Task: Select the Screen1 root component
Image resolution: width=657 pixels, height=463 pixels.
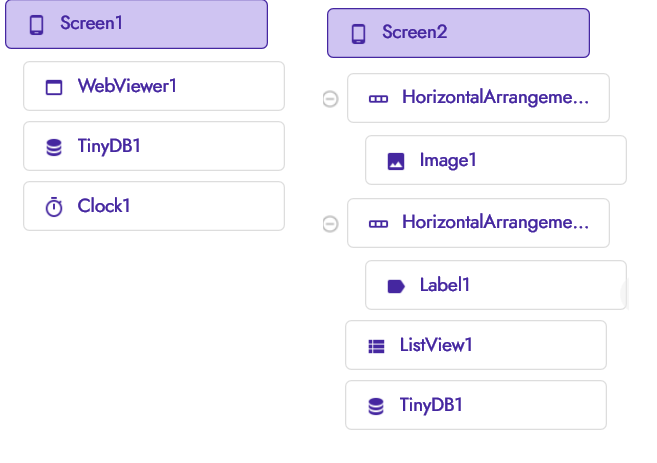Action: [92, 24]
